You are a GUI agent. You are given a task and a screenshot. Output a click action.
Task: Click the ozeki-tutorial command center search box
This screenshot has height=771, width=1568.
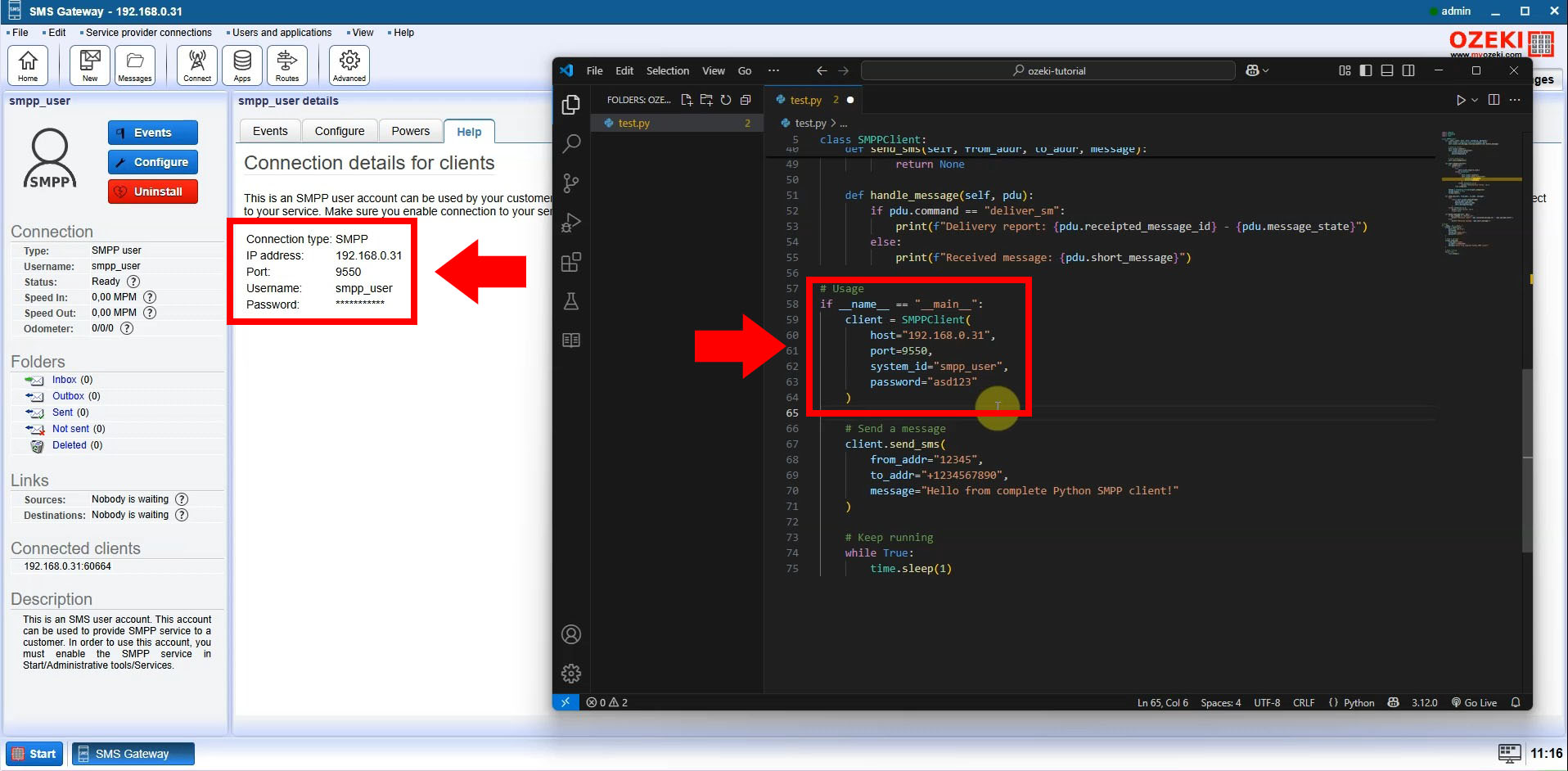pyautogui.click(x=1048, y=70)
